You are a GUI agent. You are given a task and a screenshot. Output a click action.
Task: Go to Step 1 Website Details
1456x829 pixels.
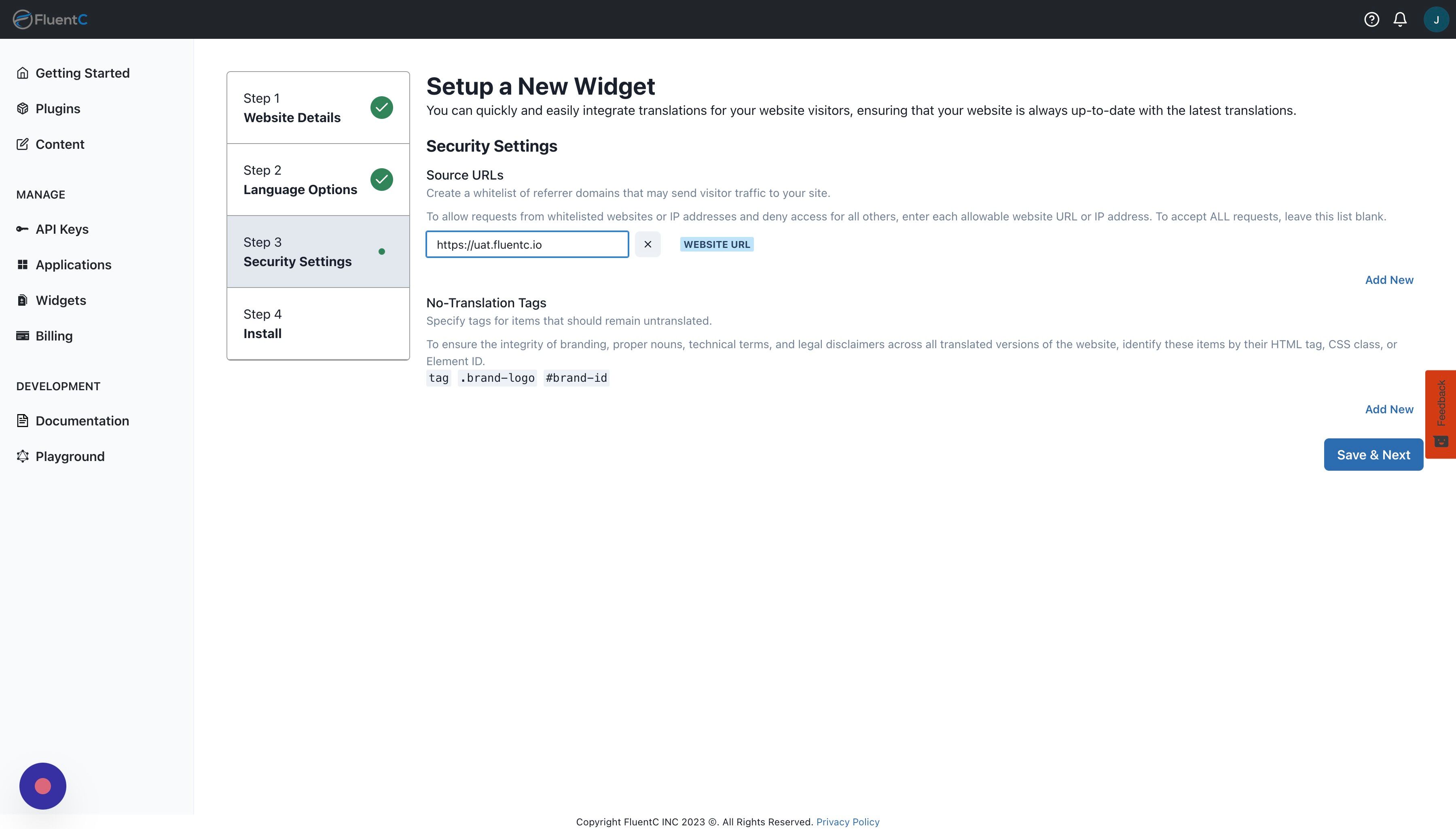pos(318,108)
